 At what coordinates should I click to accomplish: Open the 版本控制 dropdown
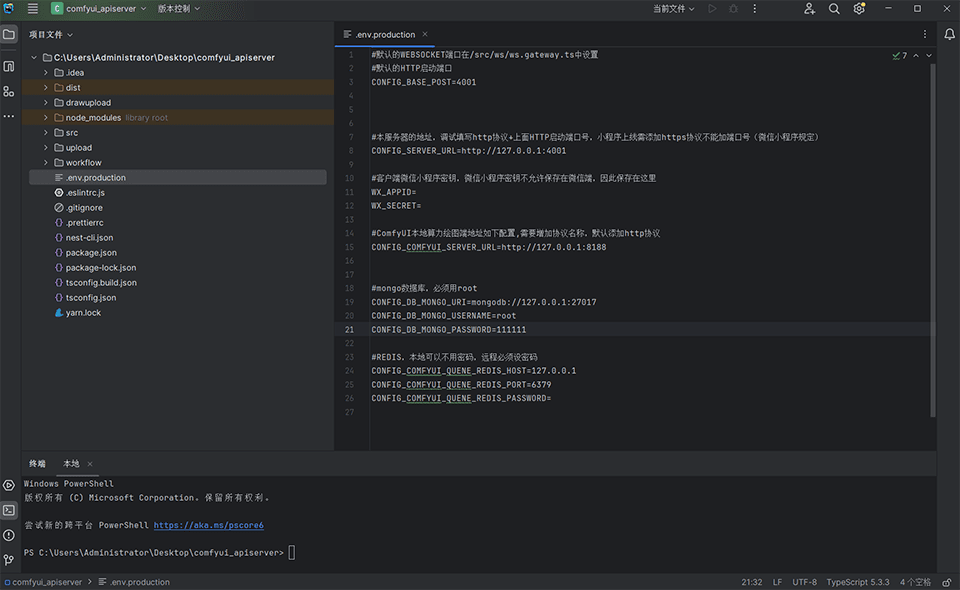(x=178, y=9)
